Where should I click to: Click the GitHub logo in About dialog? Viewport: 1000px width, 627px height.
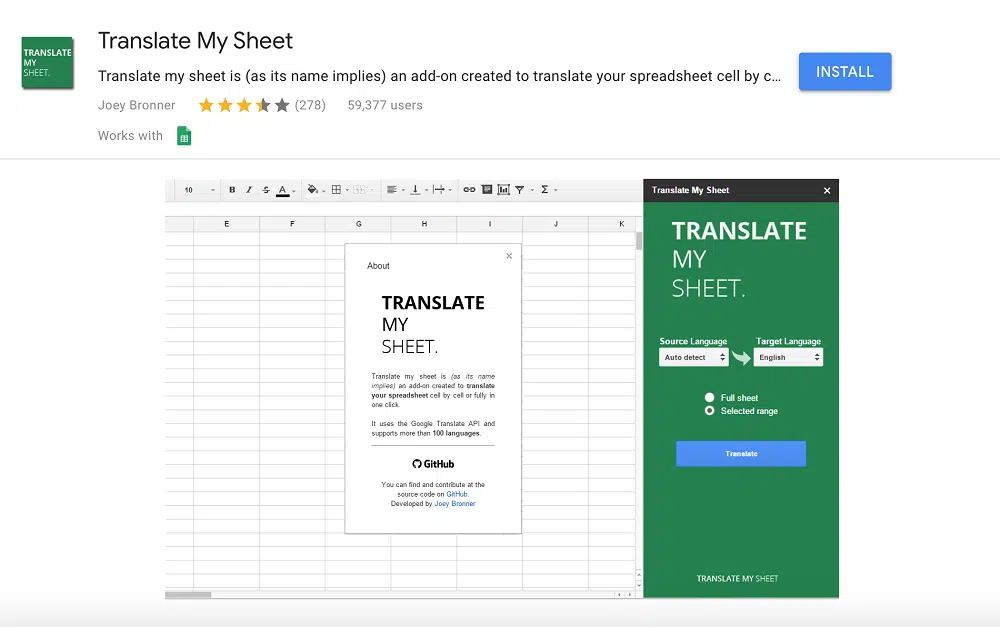click(x=433, y=464)
